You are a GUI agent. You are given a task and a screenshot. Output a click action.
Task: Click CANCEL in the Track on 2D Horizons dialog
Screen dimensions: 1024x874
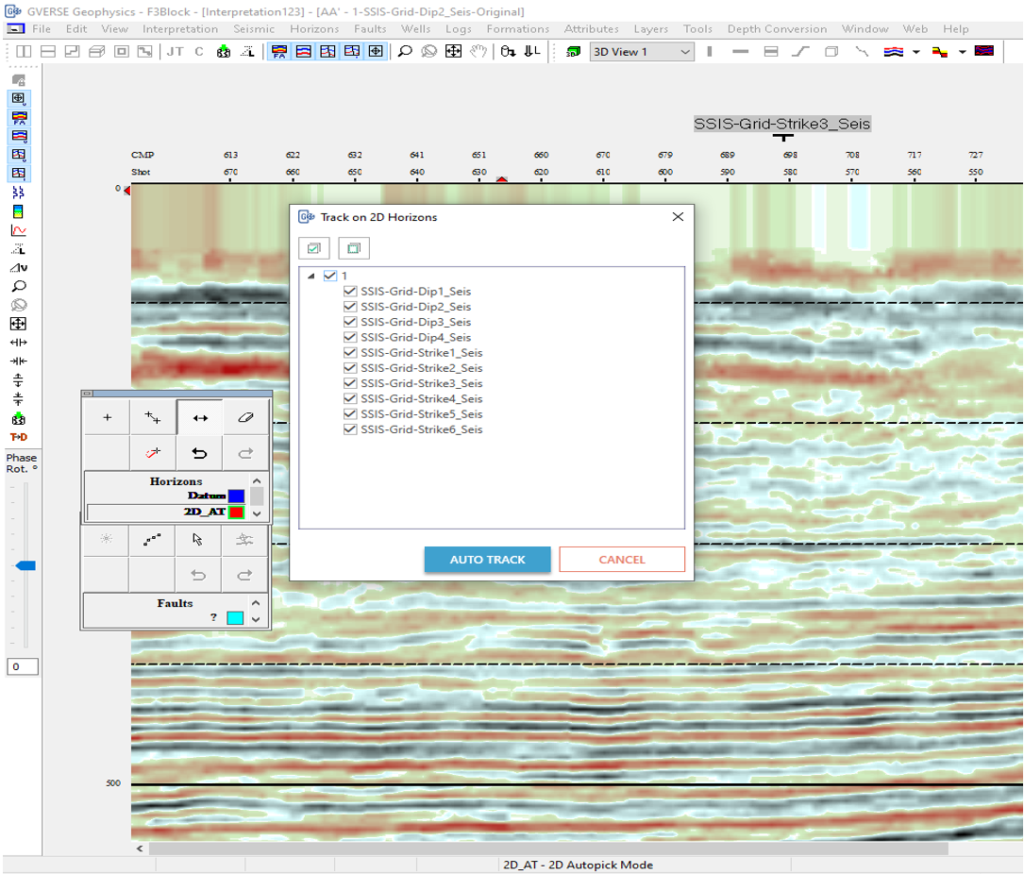coord(621,559)
